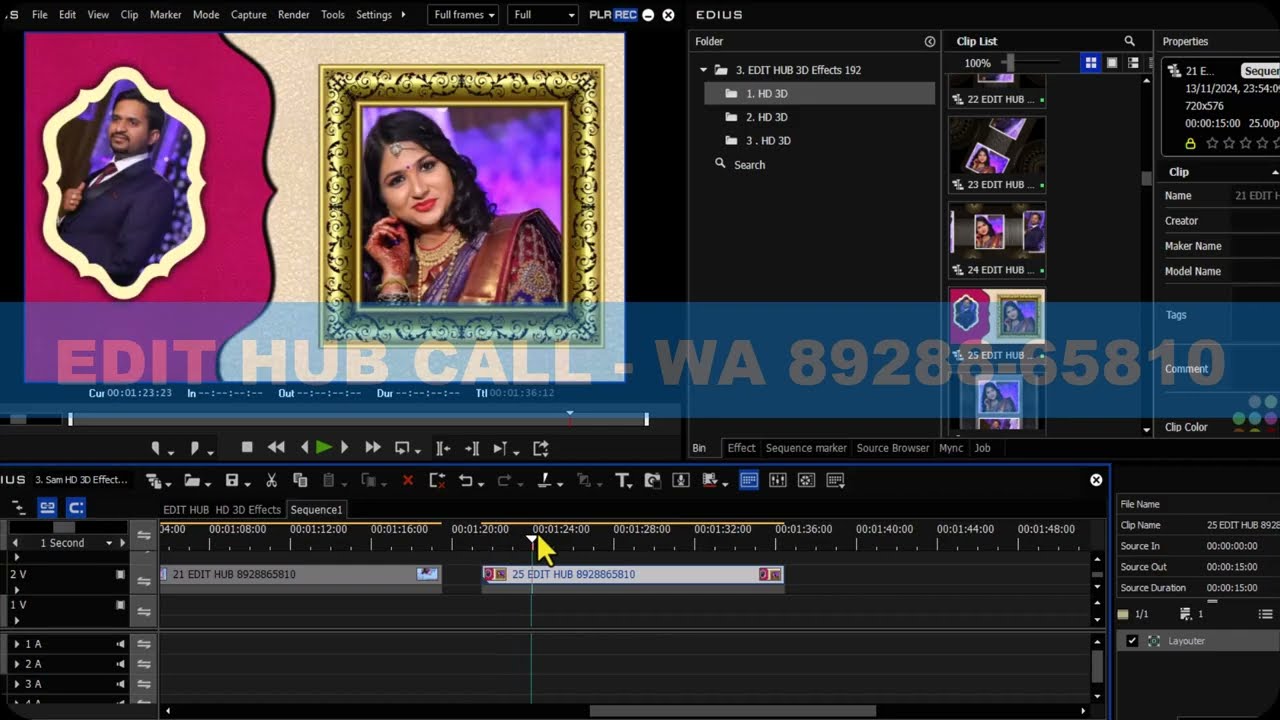The width and height of the screenshot is (1280, 720).
Task: Collapse the folder 3. EDIT HUB 3D Effects 192
Action: point(704,70)
